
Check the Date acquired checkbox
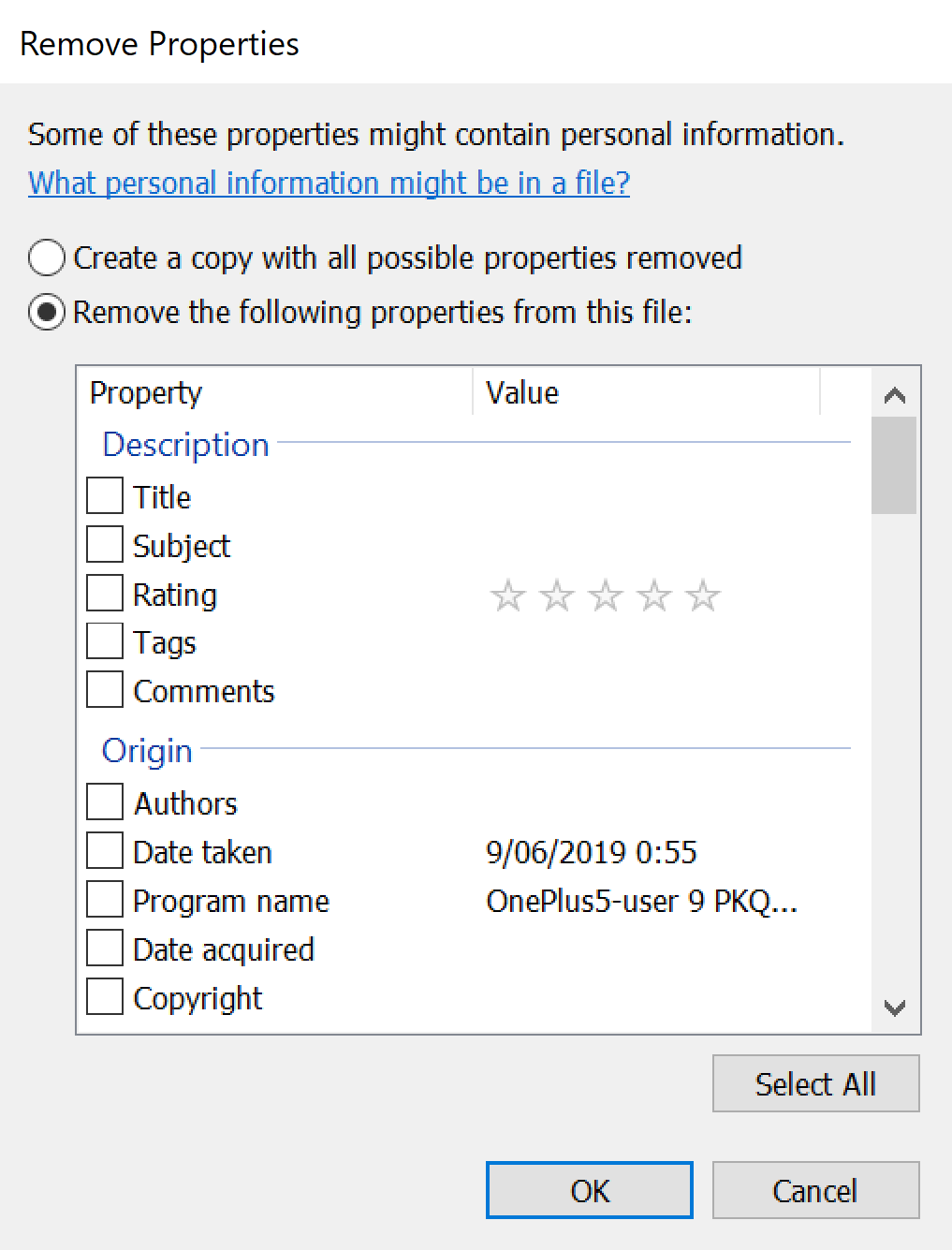click(x=105, y=949)
